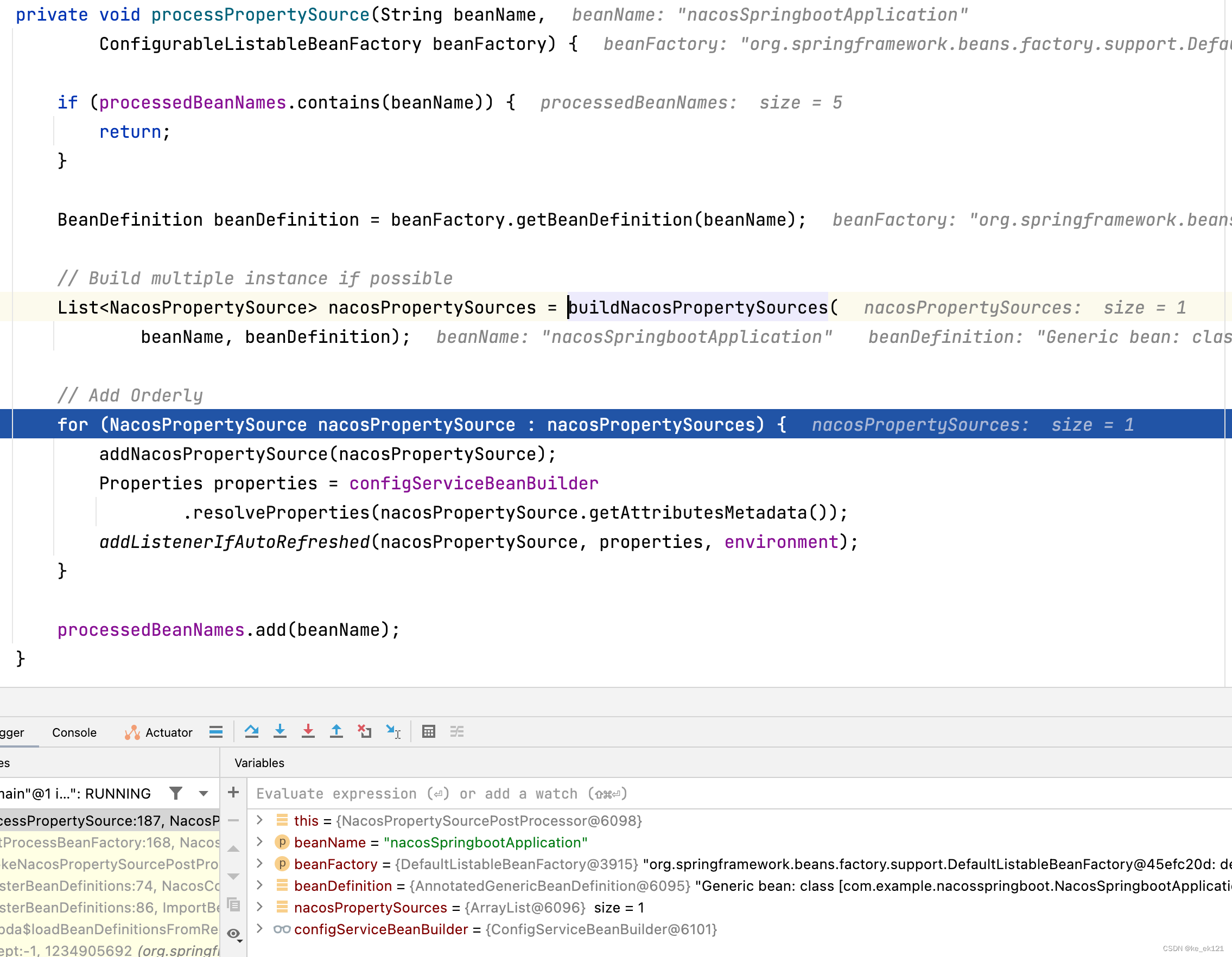
Task: Toggle the eye icon for watches view
Action: 233,933
